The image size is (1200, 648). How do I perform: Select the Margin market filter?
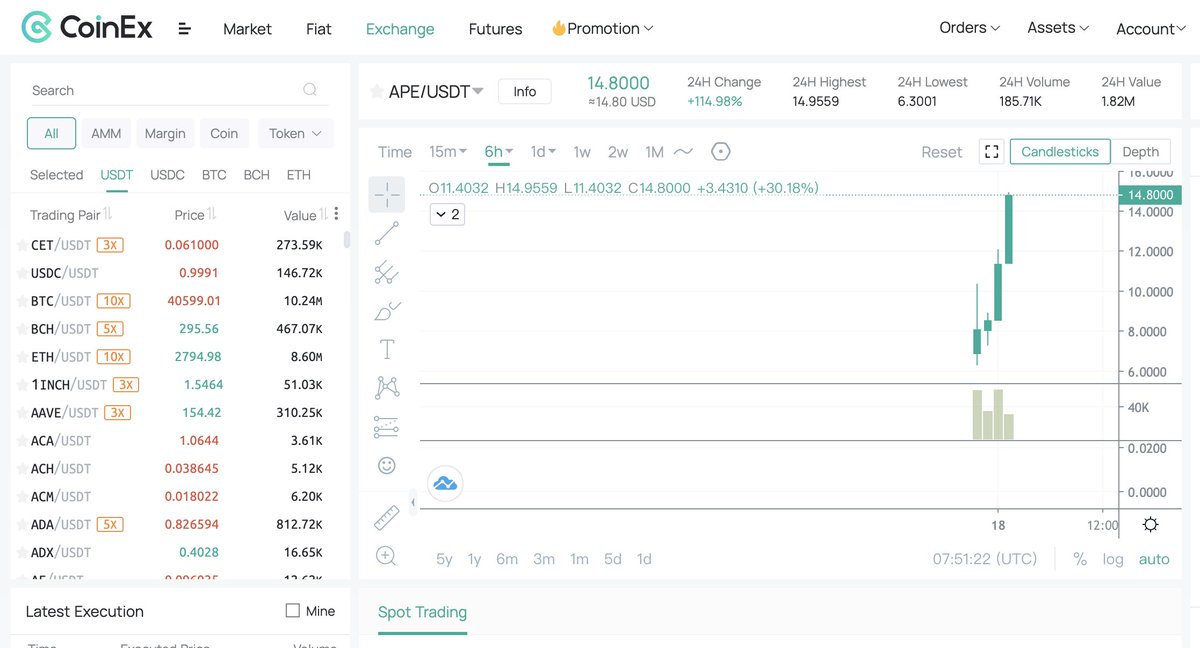click(165, 133)
